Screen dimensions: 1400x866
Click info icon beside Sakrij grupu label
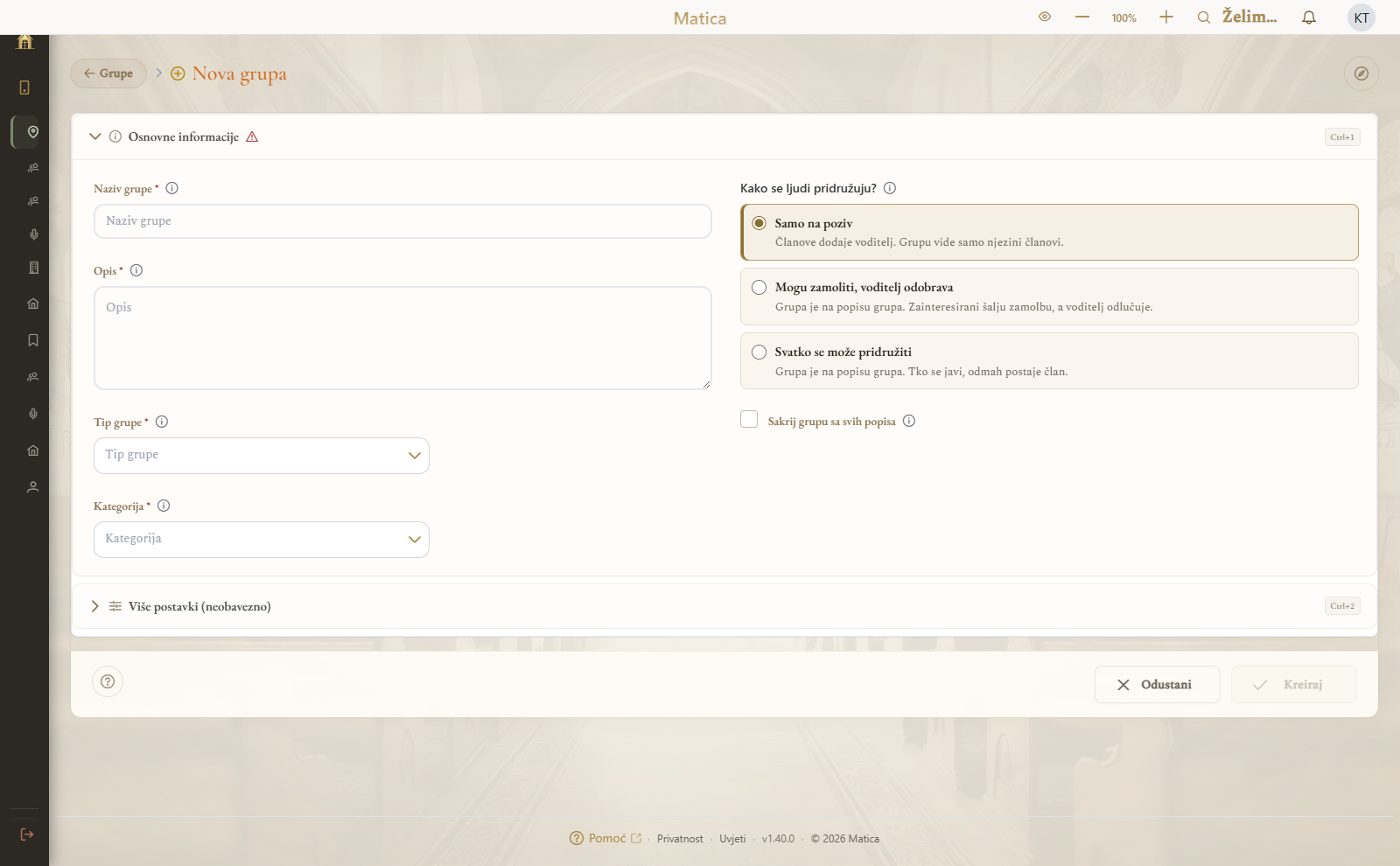(909, 421)
